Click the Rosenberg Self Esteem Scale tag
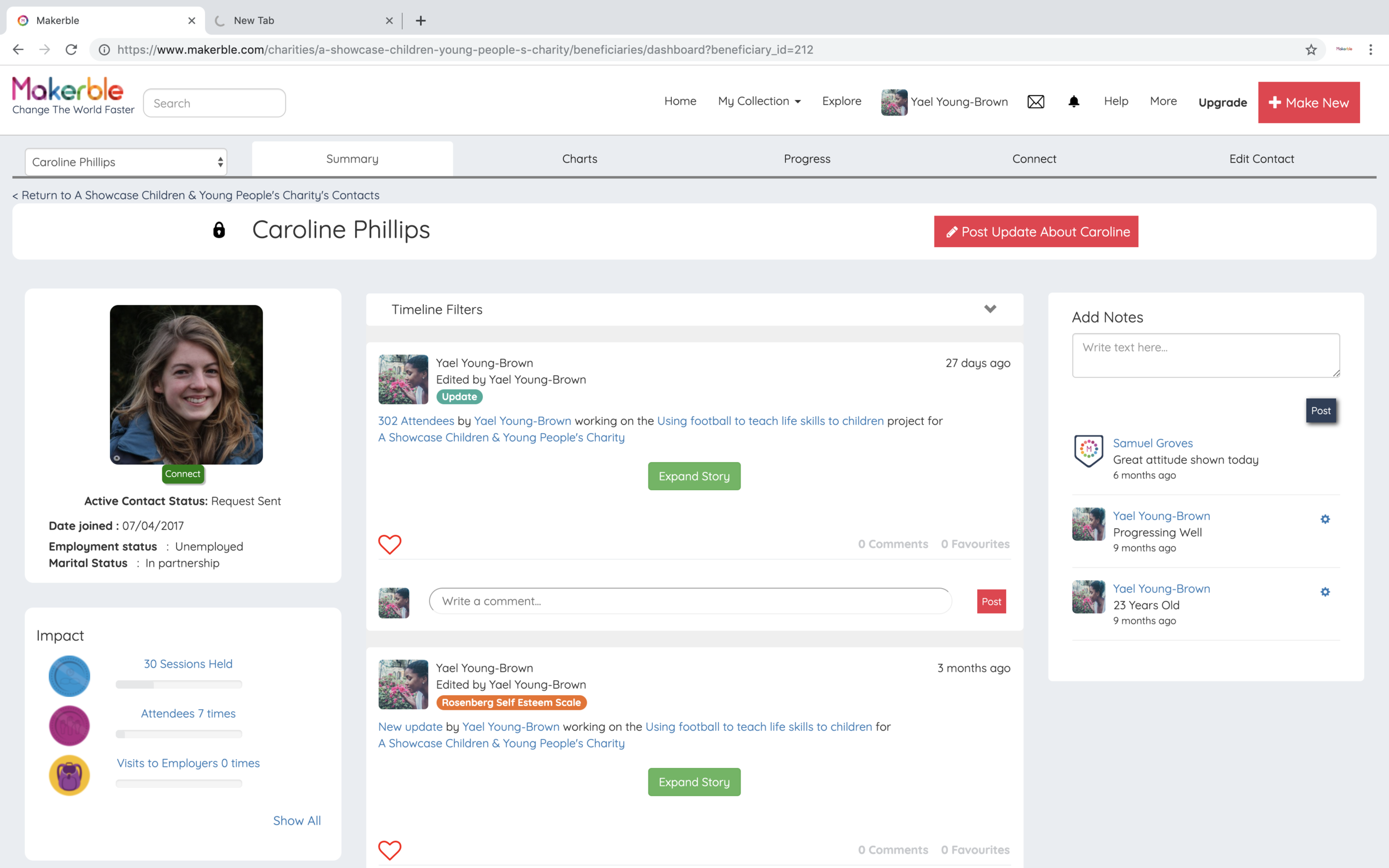Viewport: 1389px width, 868px height. 511,703
